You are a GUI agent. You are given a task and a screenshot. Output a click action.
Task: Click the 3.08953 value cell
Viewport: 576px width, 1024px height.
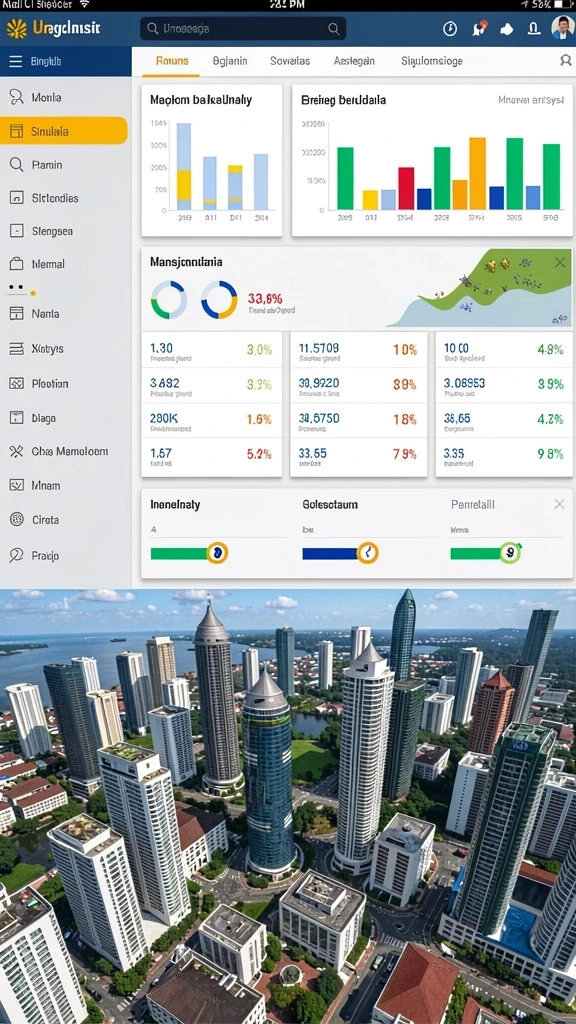click(x=464, y=383)
